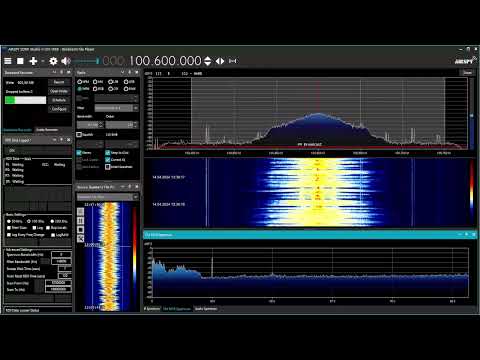Open the RDS Data Logger panel dropdown arrow
Viewport: 480px width, 360px height.
tap(54, 140)
